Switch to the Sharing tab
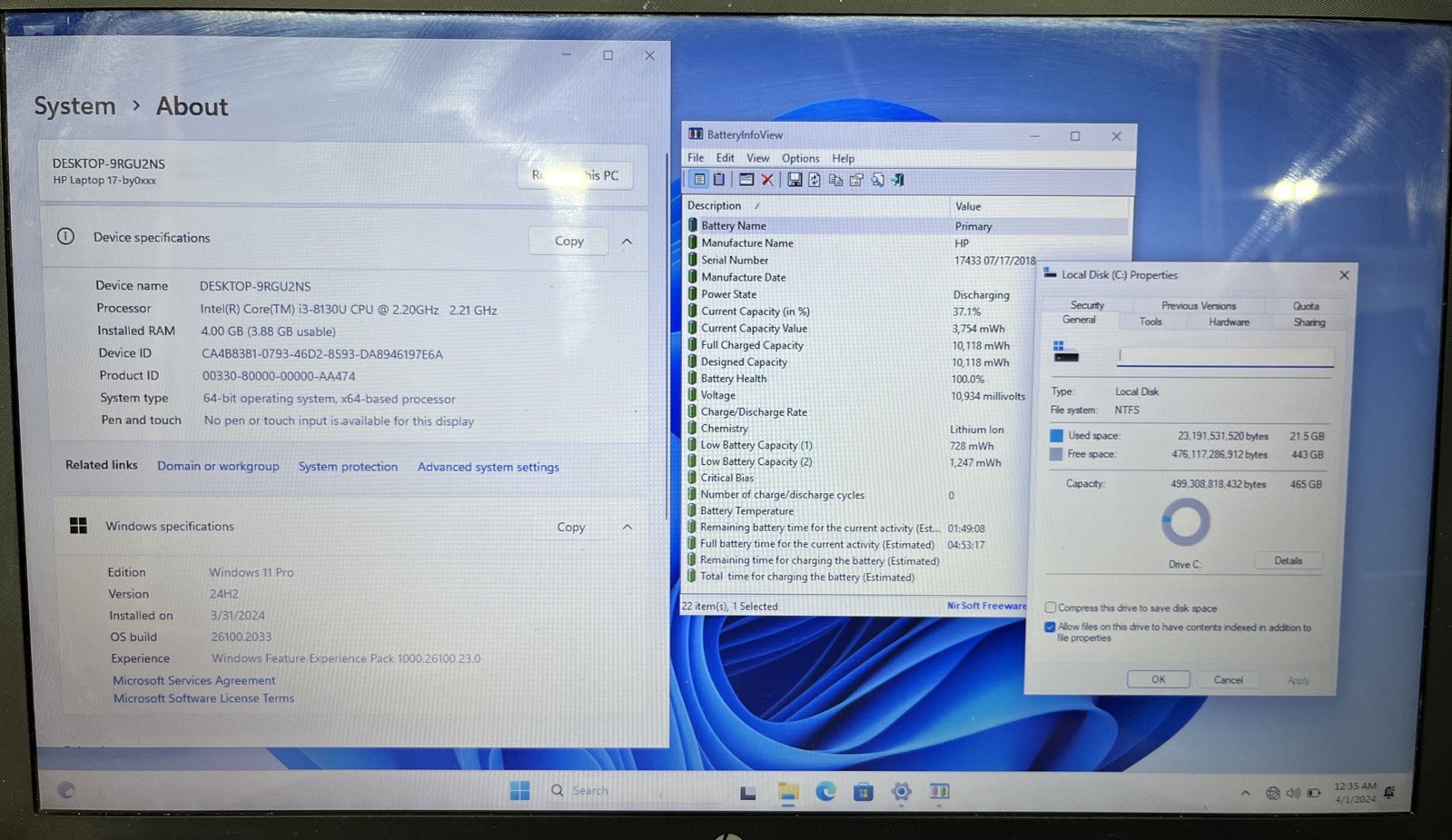This screenshot has height=840, width=1452. click(x=1309, y=322)
